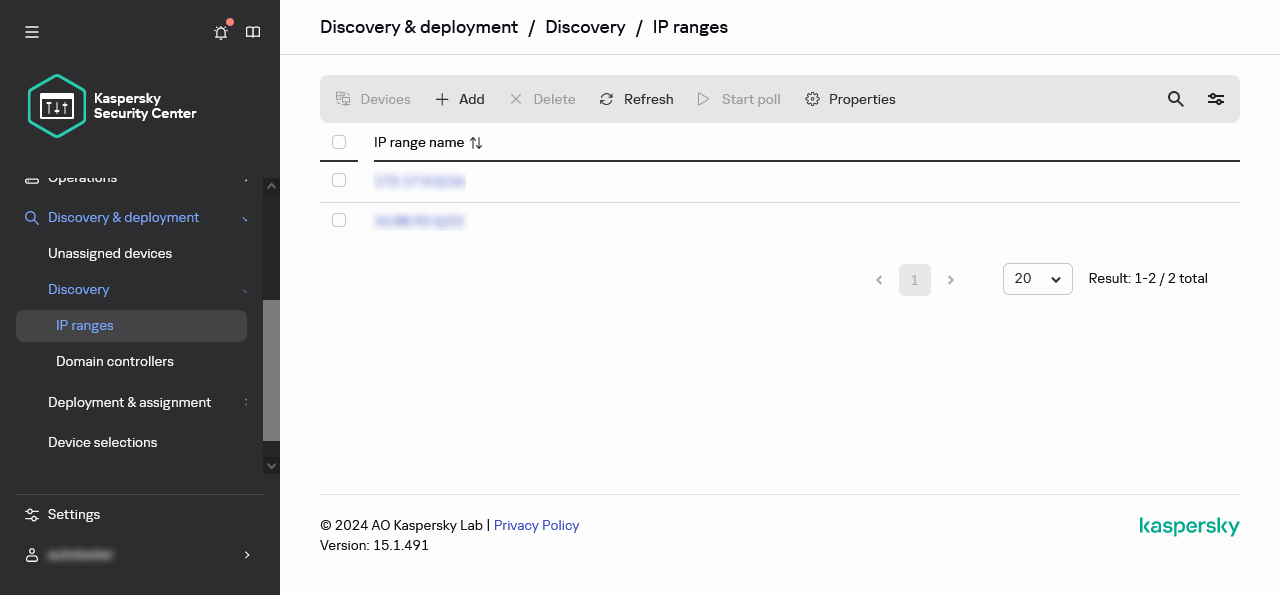1280x595 pixels.
Task: Click the sidebar scroll-up arrow
Action: pyautogui.click(x=271, y=185)
